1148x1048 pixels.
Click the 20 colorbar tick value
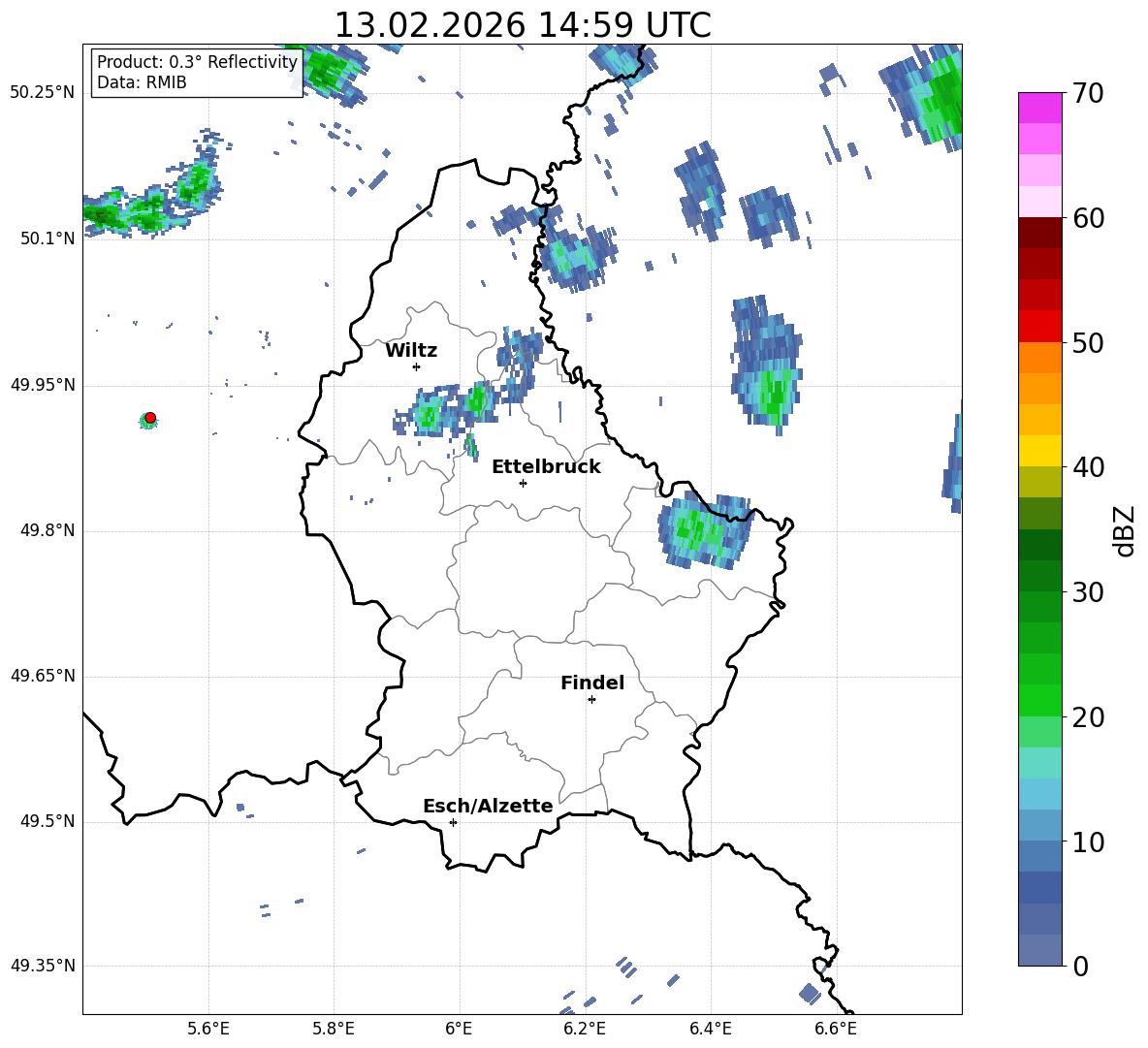click(1088, 717)
